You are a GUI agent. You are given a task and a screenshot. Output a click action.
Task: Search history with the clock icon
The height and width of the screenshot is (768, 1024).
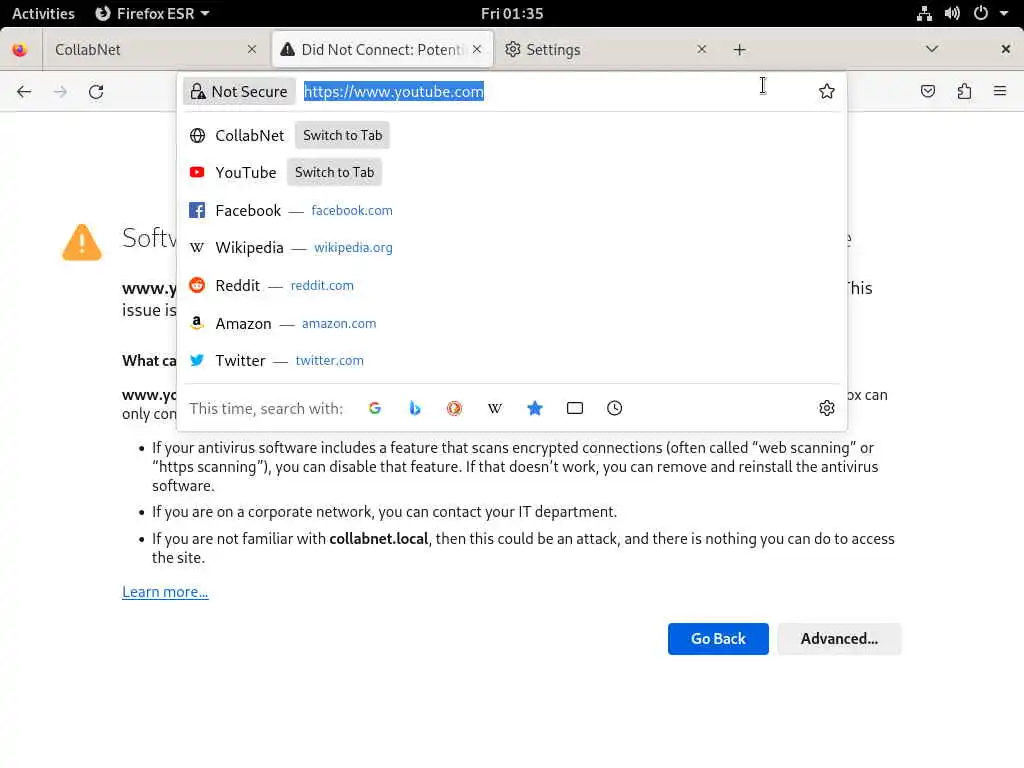pyautogui.click(x=615, y=408)
